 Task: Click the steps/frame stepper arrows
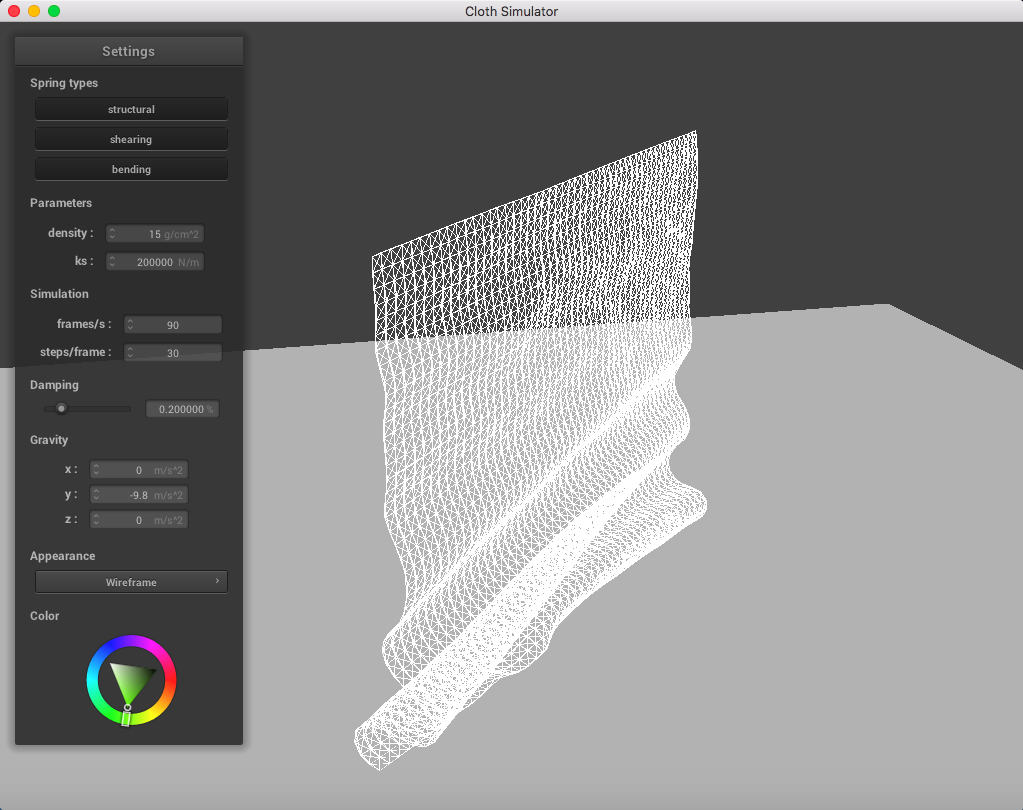click(x=130, y=352)
